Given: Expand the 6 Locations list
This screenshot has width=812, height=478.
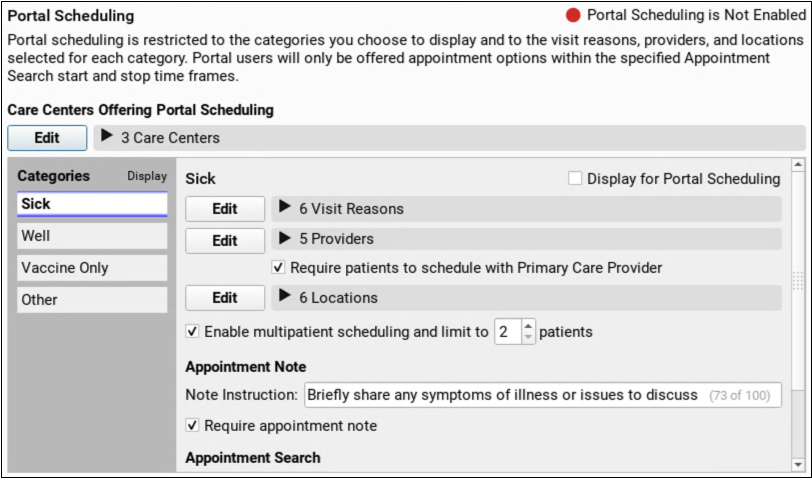Looking at the screenshot, I should (285, 297).
